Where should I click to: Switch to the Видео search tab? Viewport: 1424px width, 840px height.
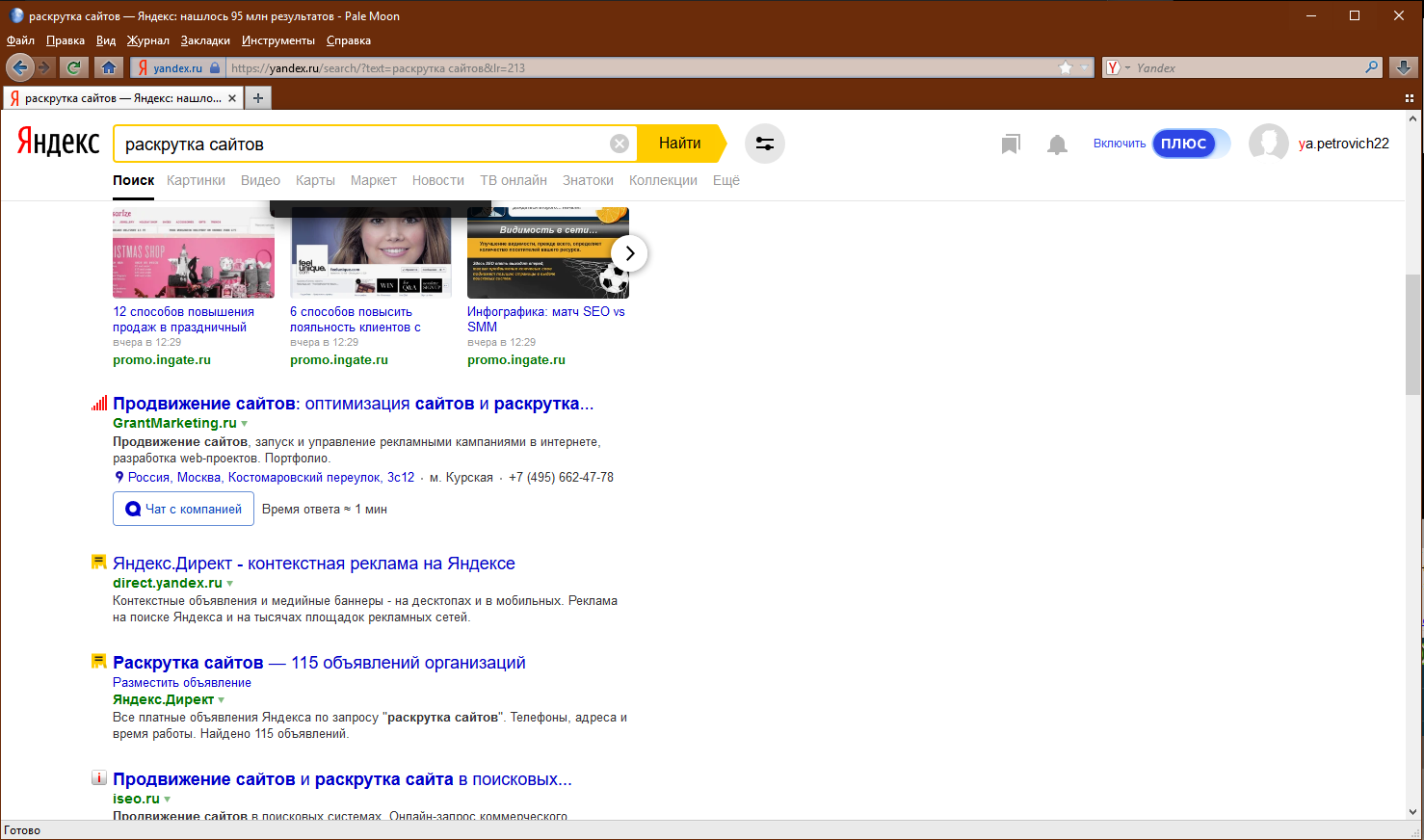(x=260, y=180)
